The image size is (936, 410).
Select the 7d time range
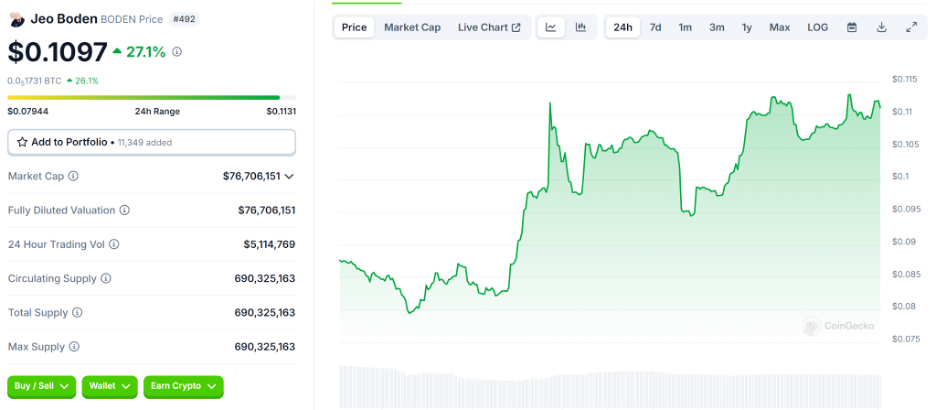[x=655, y=27]
